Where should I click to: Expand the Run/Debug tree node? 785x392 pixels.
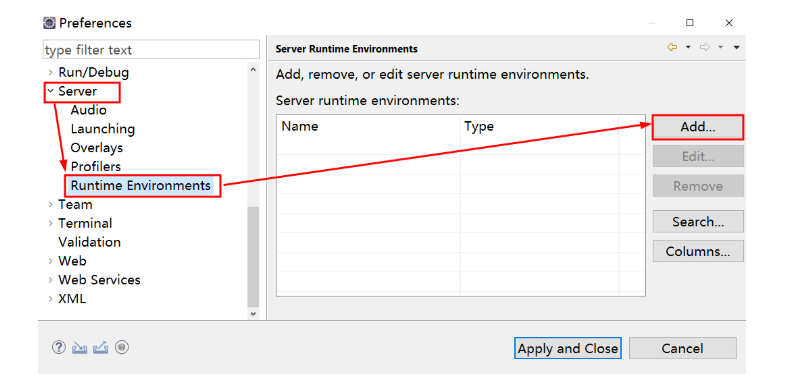[51, 73]
